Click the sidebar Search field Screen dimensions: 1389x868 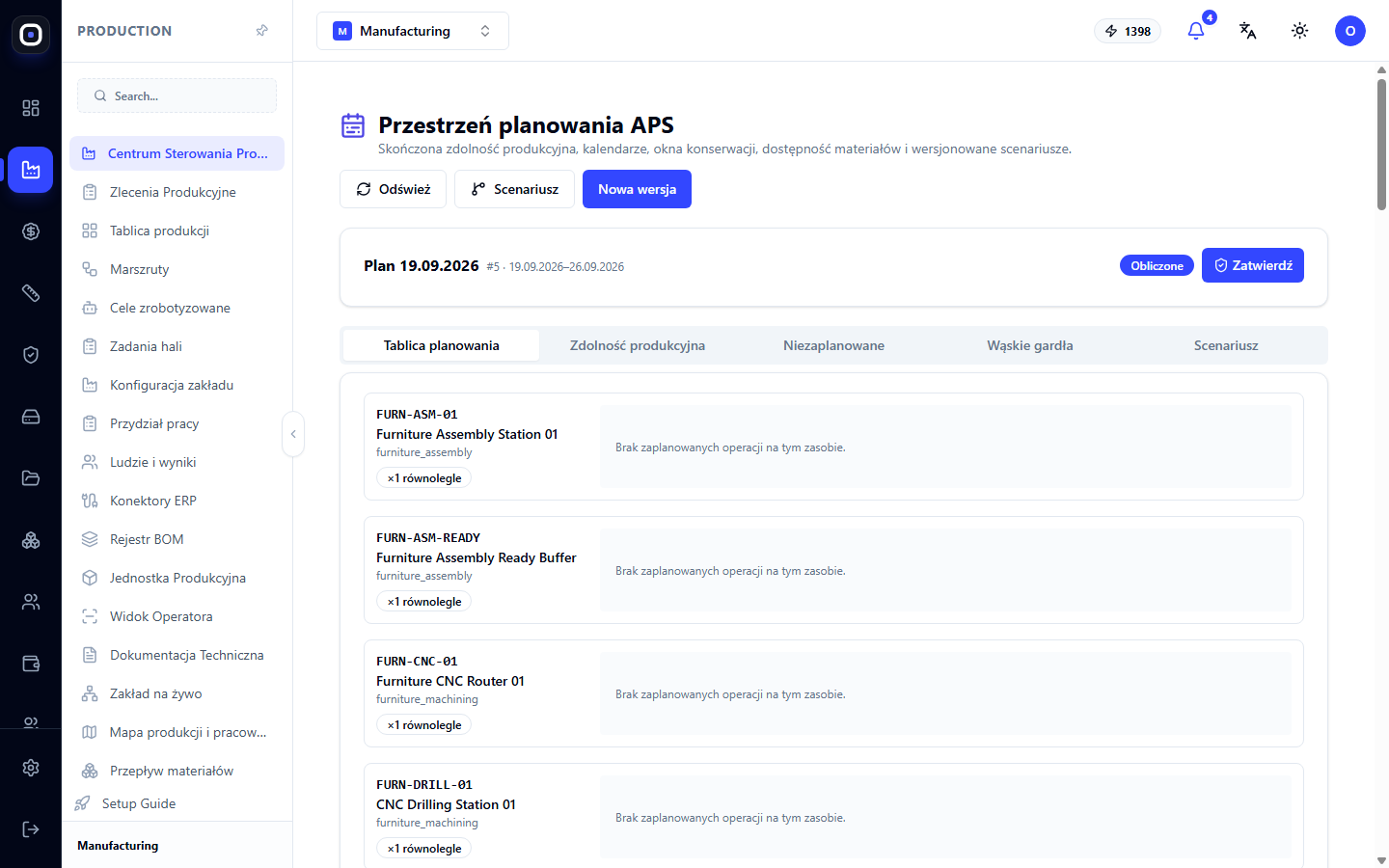(x=177, y=95)
